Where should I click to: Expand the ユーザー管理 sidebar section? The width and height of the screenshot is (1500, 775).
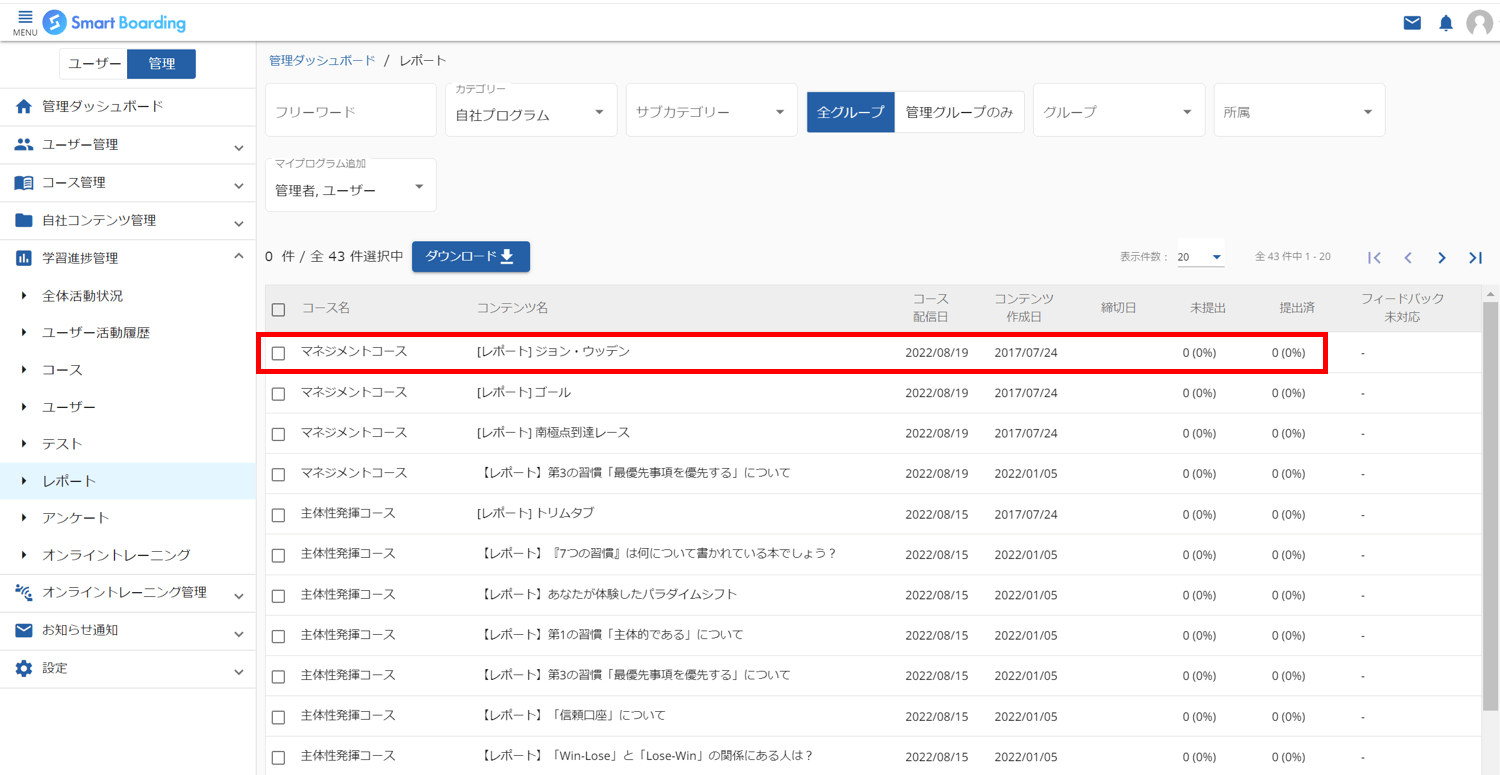[239, 147]
